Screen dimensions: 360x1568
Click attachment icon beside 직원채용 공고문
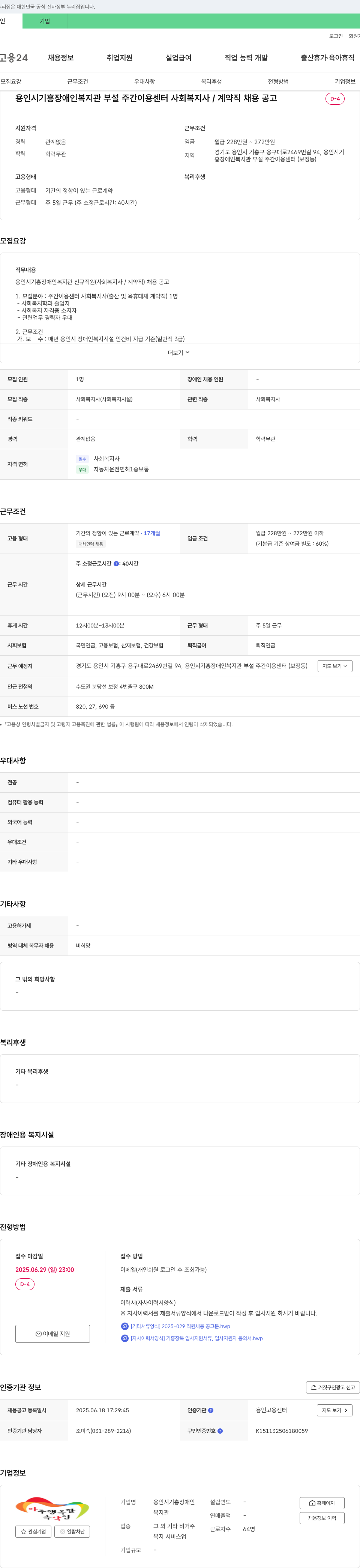pyautogui.click(x=124, y=1326)
